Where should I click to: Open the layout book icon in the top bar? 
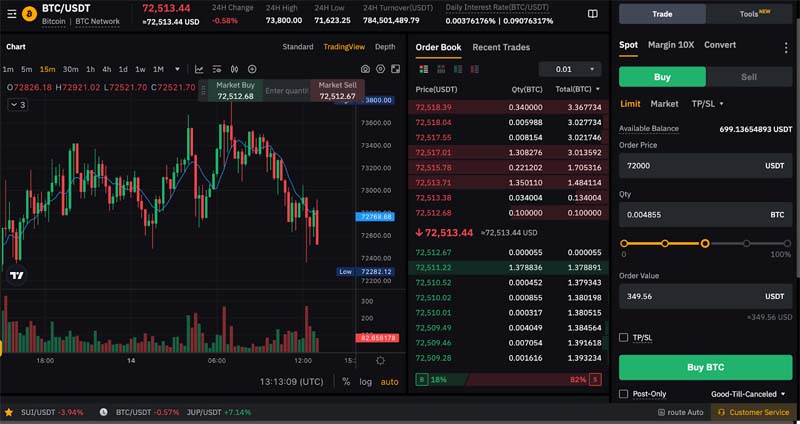tap(592, 14)
